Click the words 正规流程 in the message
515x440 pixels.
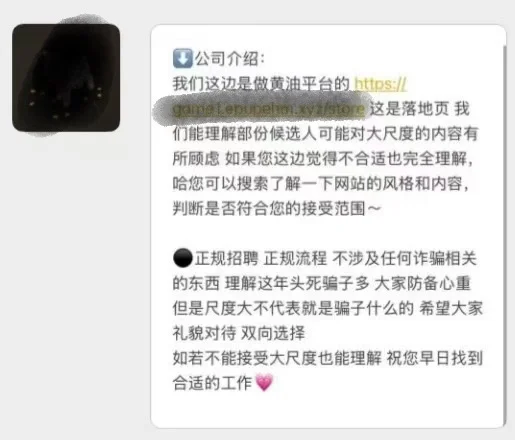tap(295, 259)
